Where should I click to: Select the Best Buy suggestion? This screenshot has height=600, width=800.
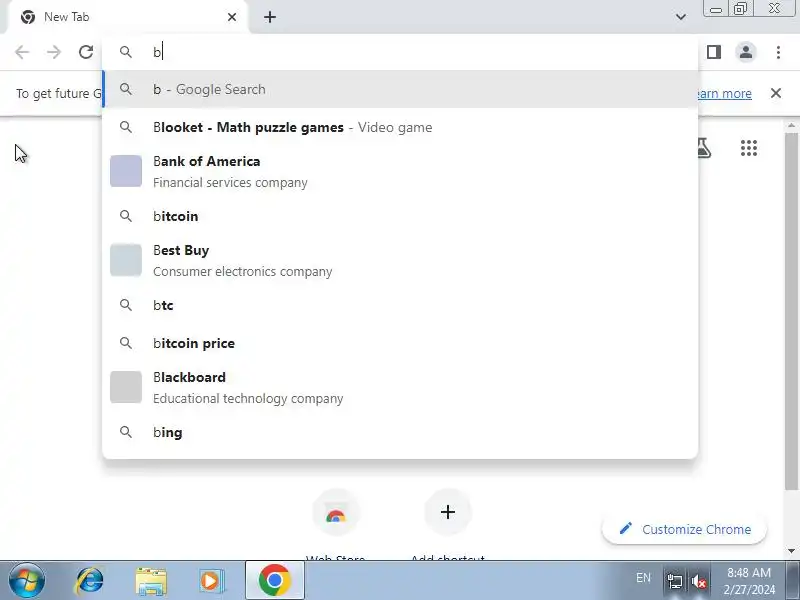[401, 260]
